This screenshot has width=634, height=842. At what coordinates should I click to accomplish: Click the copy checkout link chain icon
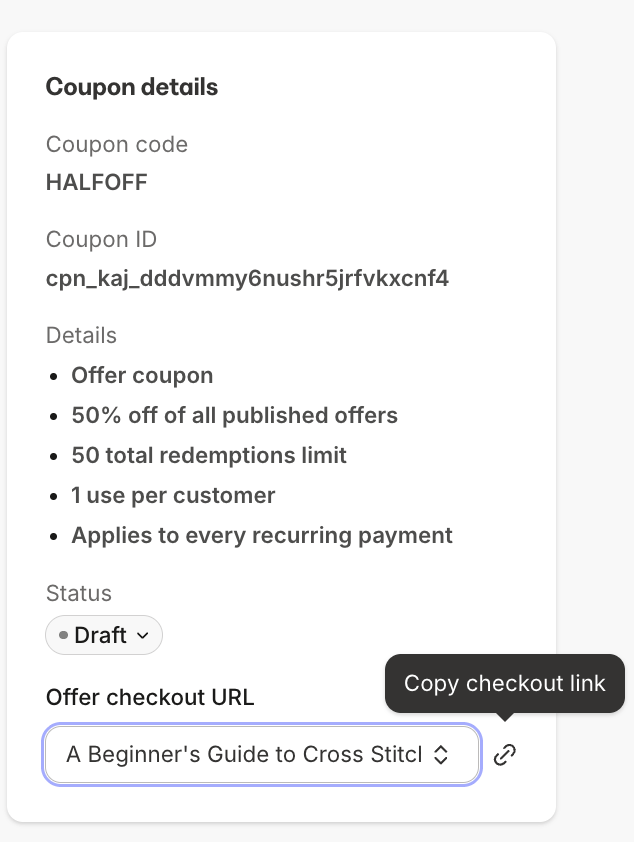point(505,754)
